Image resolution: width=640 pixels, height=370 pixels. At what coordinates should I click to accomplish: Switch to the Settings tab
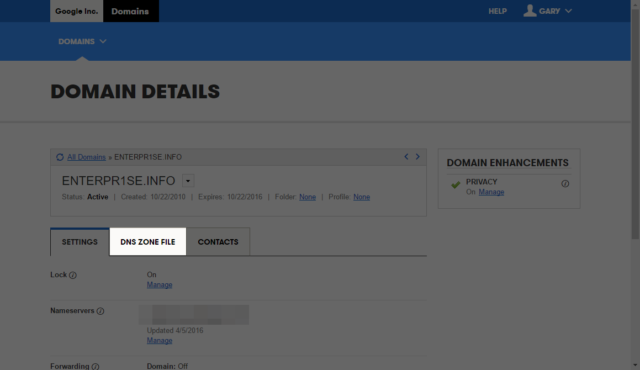(80, 242)
